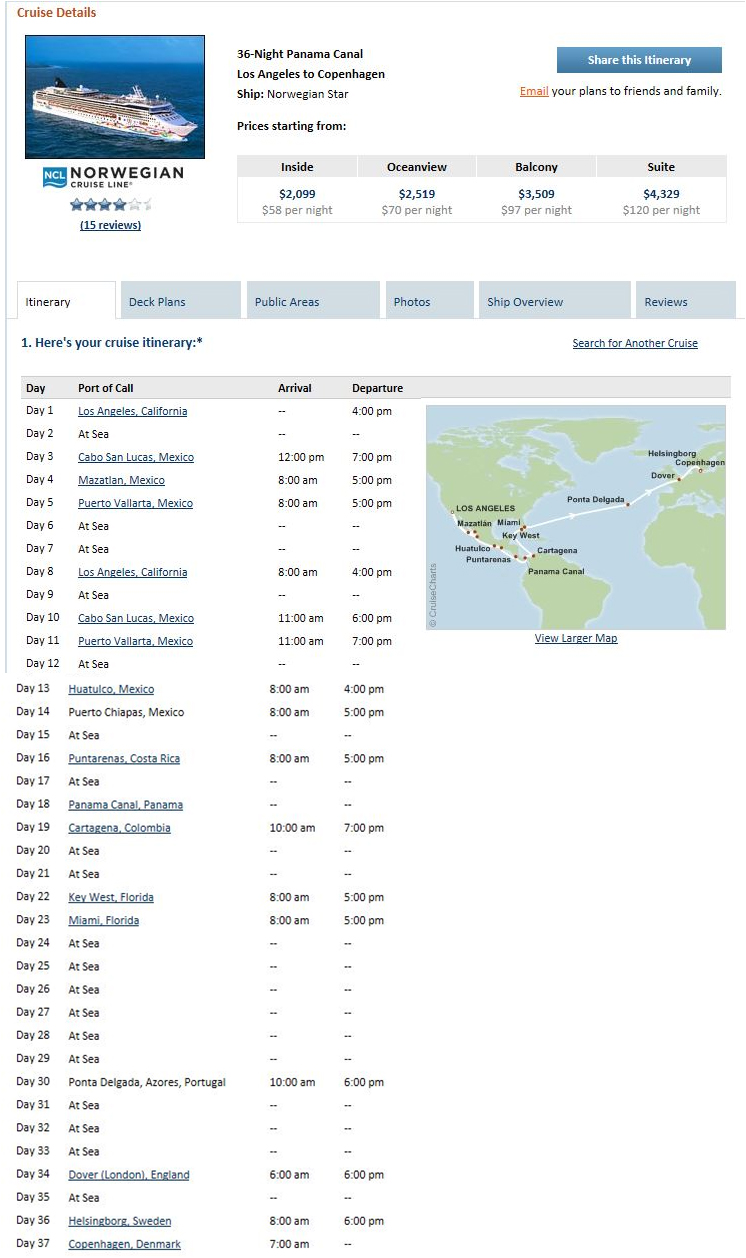Image resolution: width=746 pixels, height=1258 pixels.
Task: Open Day 8 Los Angeles, California link
Action: pos(133,572)
